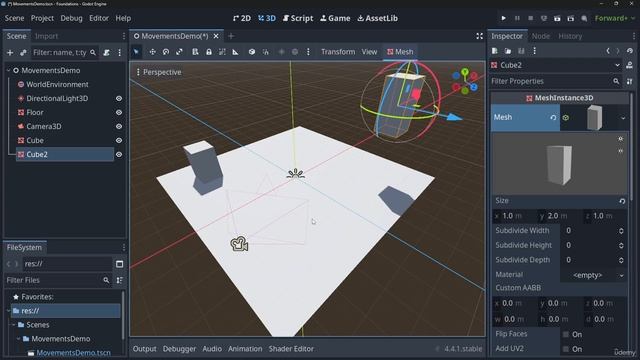Stop the running project
Screen dimensions: 640x360
(x=531, y=18)
